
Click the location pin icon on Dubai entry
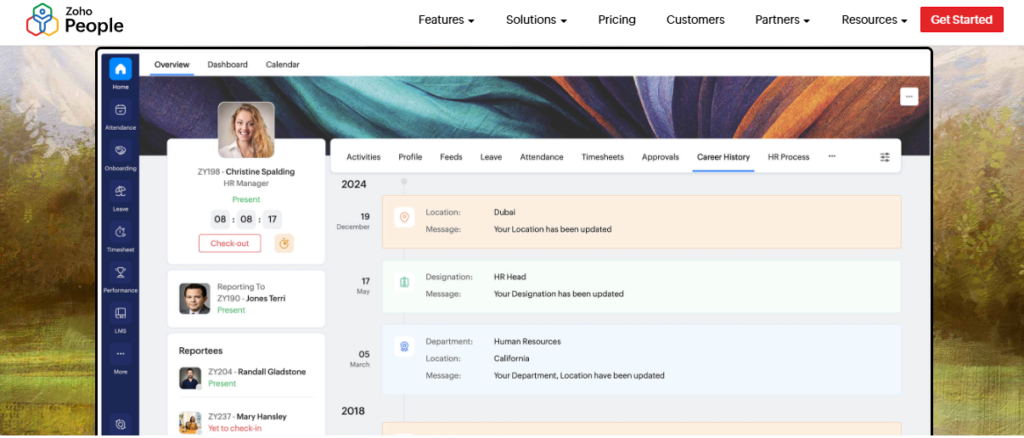point(404,217)
